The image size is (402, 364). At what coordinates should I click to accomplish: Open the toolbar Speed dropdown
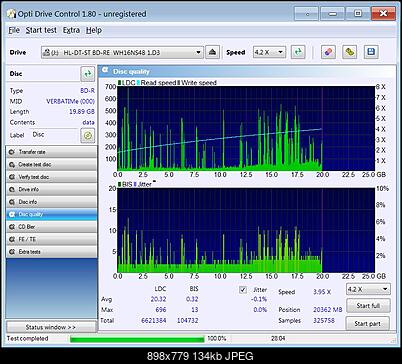click(x=269, y=52)
